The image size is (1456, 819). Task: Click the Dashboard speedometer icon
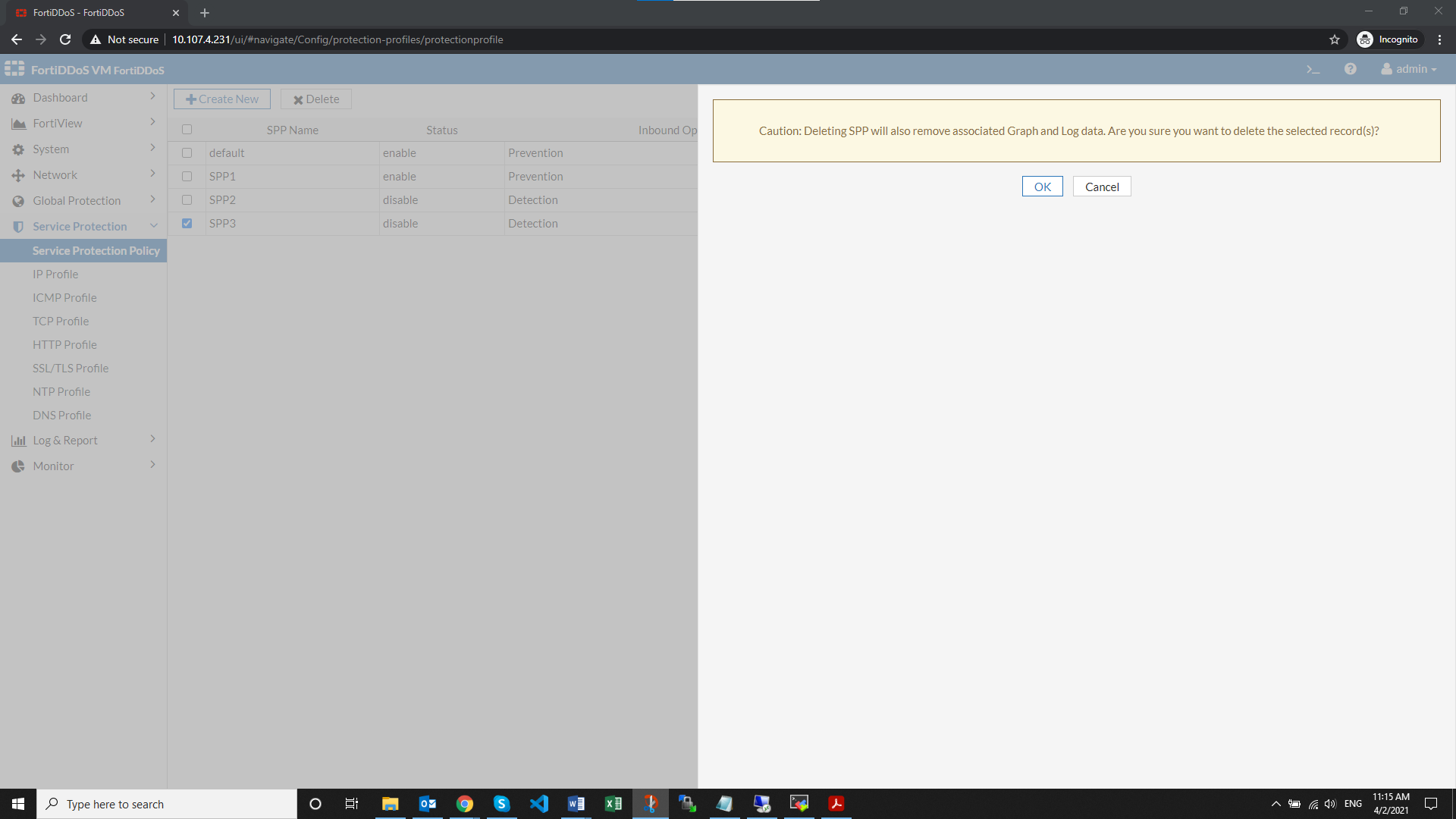point(18,97)
